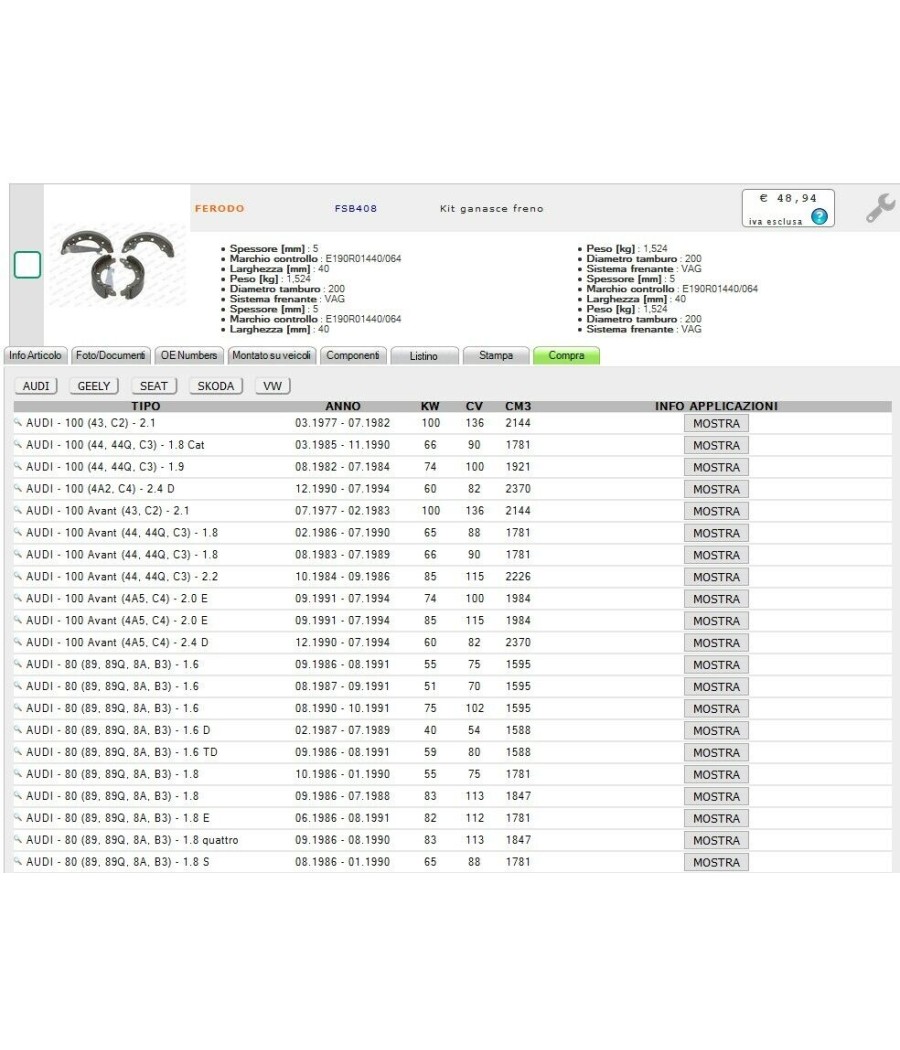Show the Listino tab
Viewport: 900px width, 1050px height.
click(x=424, y=356)
